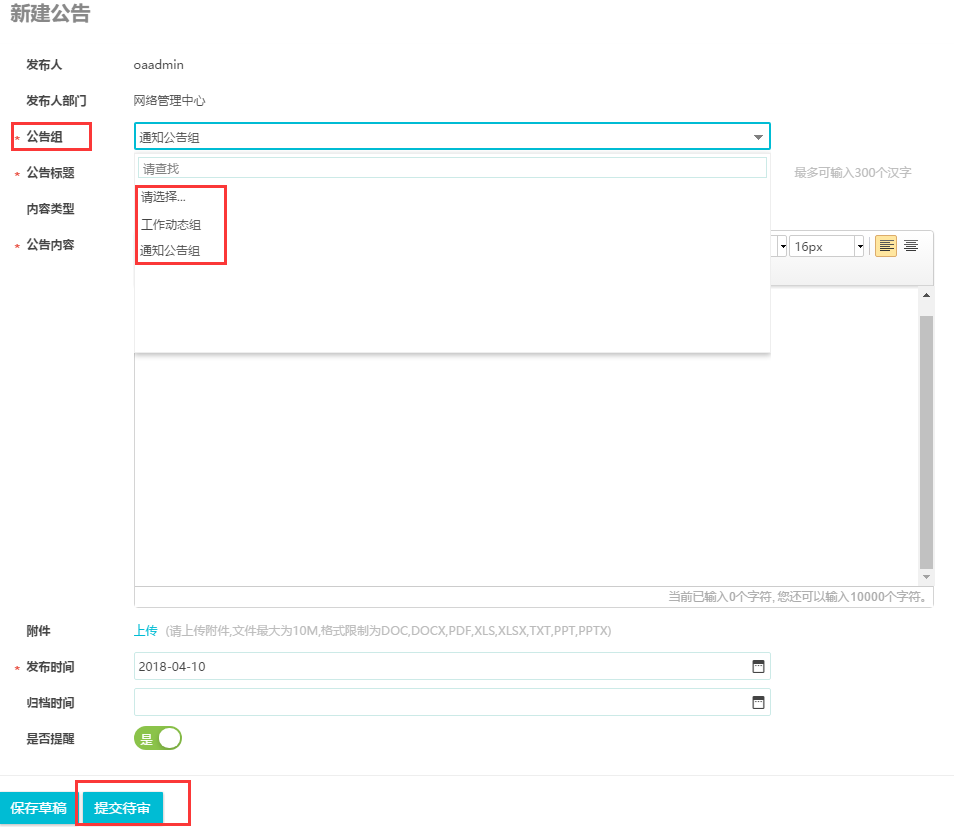This screenshot has height=828, width=954.
Task: Click the 请查找 search box
Action: click(452, 169)
